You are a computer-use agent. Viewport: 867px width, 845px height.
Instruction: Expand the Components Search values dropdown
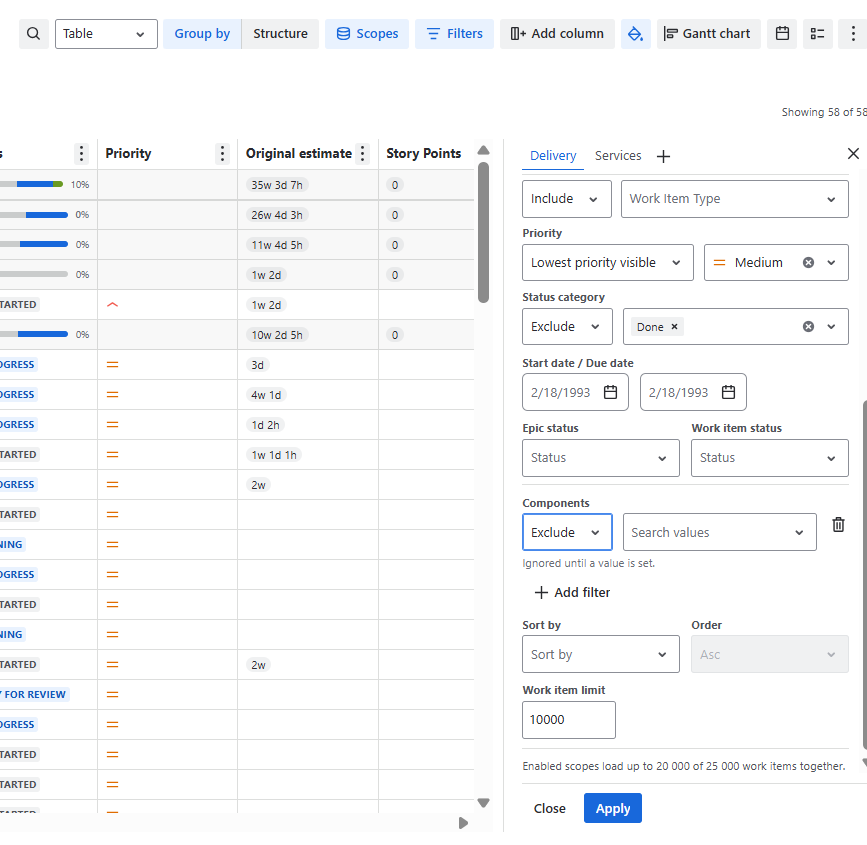tap(720, 532)
